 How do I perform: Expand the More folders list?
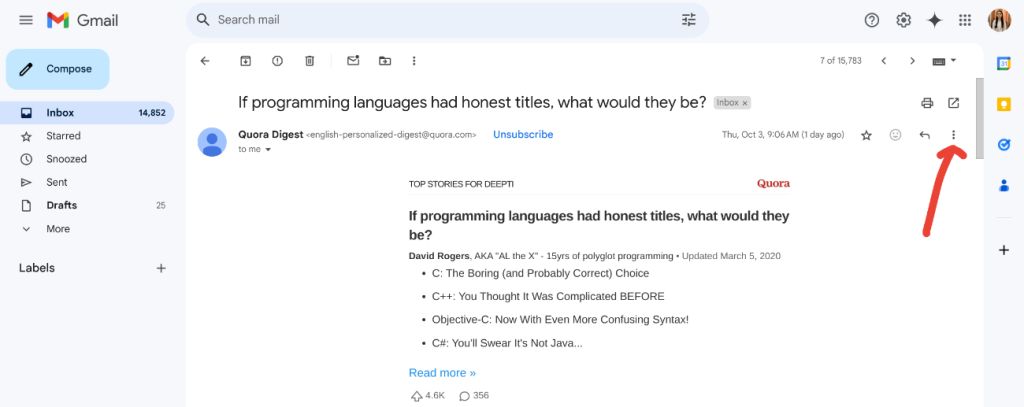coord(58,229)
